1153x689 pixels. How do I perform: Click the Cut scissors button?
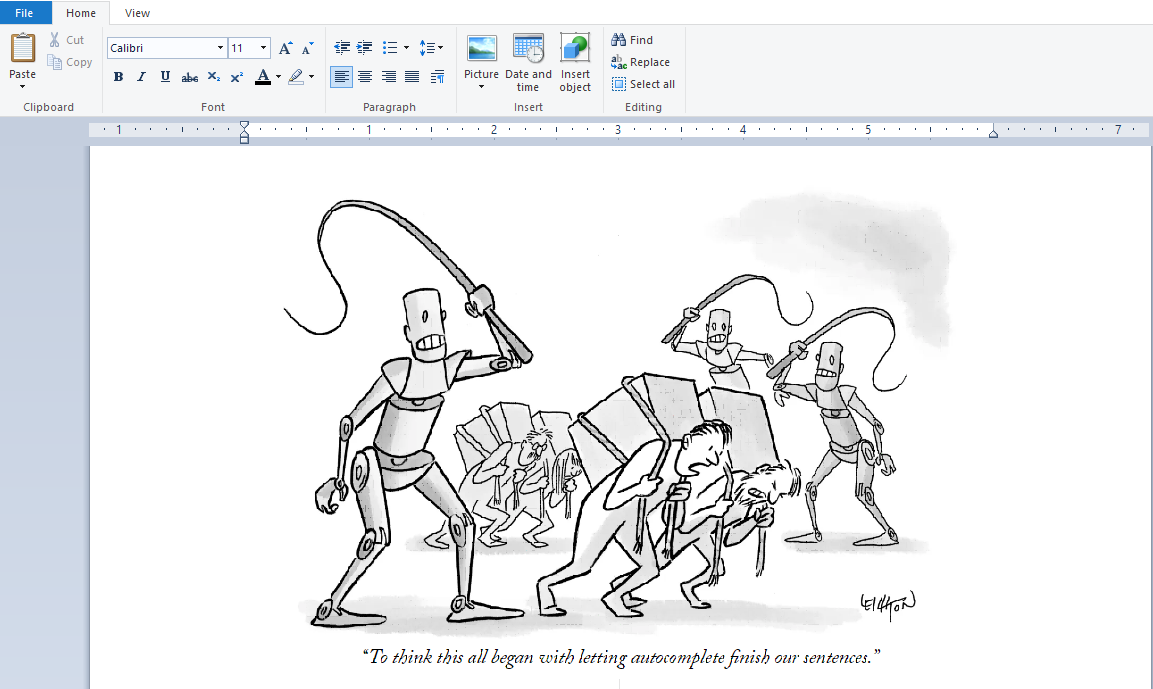pyautogui.click(x=66, y=40)
